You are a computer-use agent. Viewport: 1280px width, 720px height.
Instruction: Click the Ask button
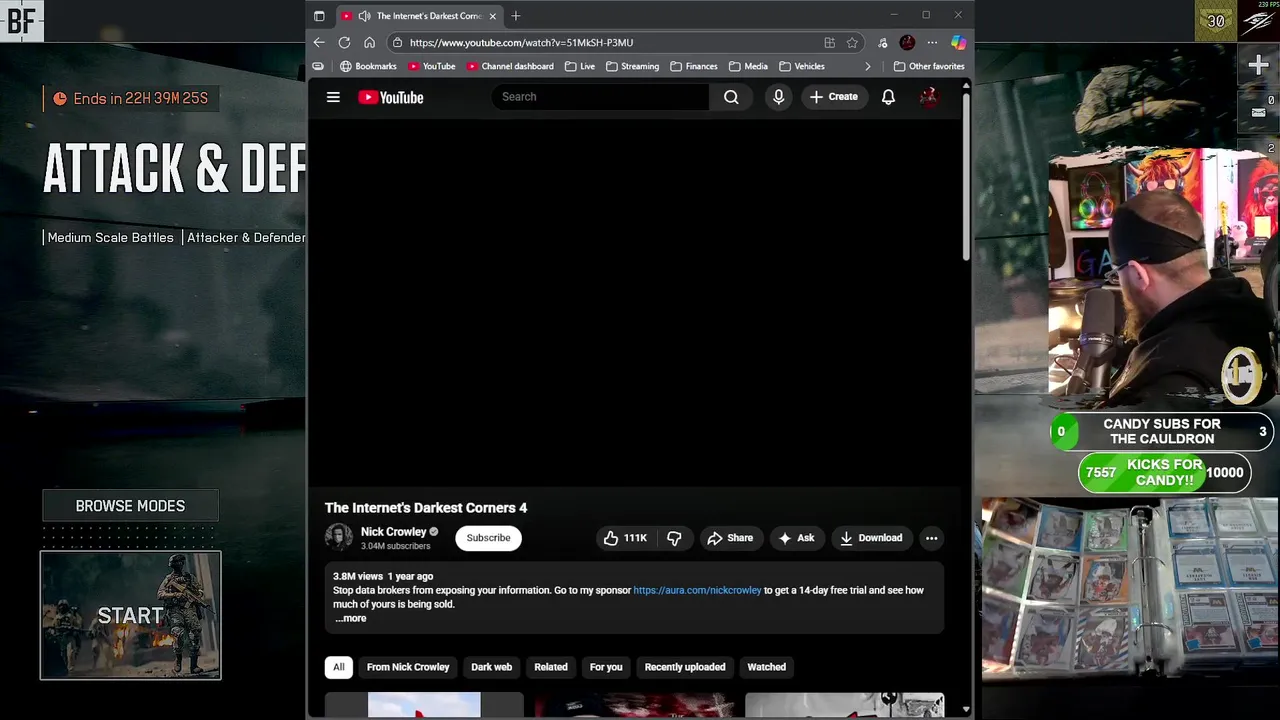click(x=796, y=538)
